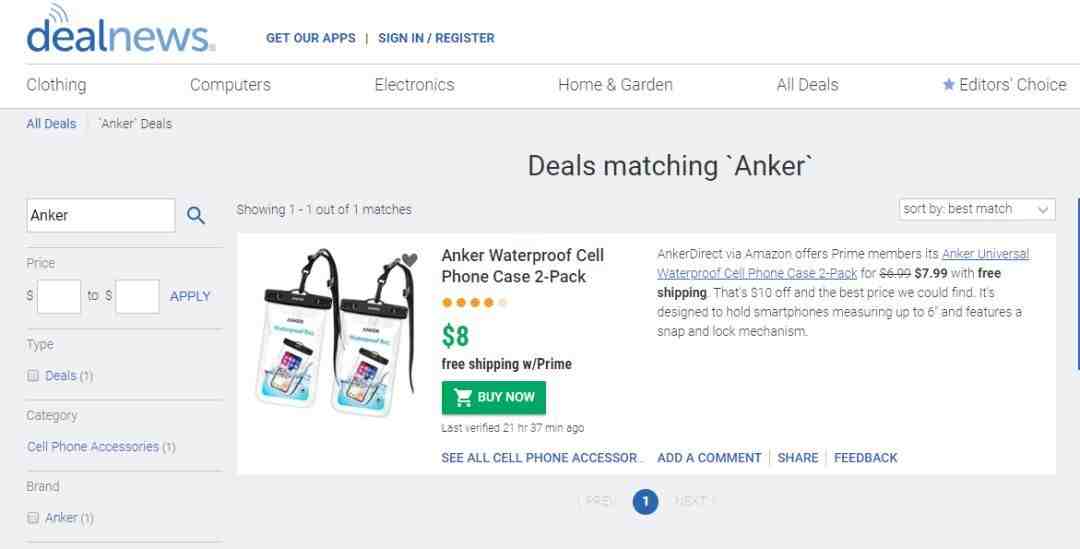This screenshot has width=1080, height=549.
Task: Select page 1 in pagination
Action: pyautogui.click(x=645, y=501)
